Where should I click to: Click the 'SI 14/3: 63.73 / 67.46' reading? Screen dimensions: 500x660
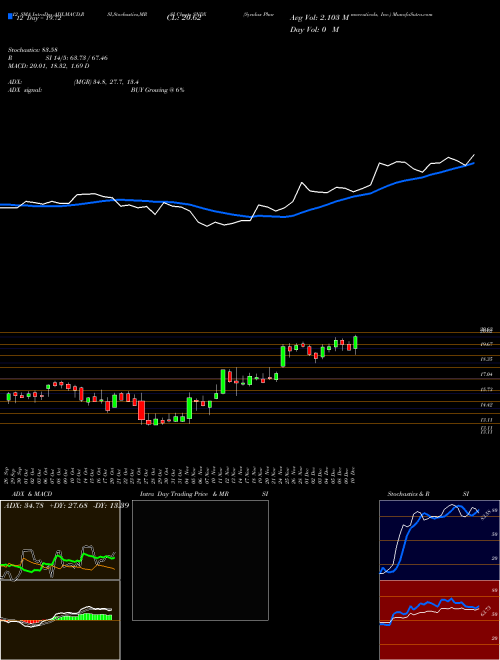77,58
